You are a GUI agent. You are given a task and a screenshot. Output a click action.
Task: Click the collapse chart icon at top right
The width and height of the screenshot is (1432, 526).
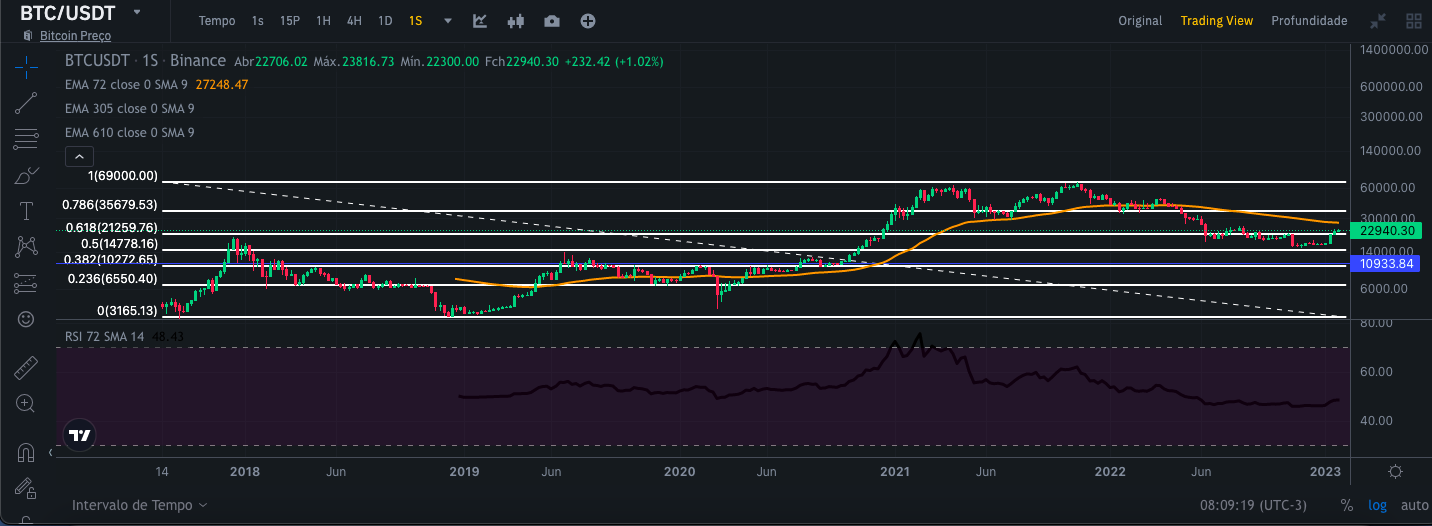tap(1378, 21)
